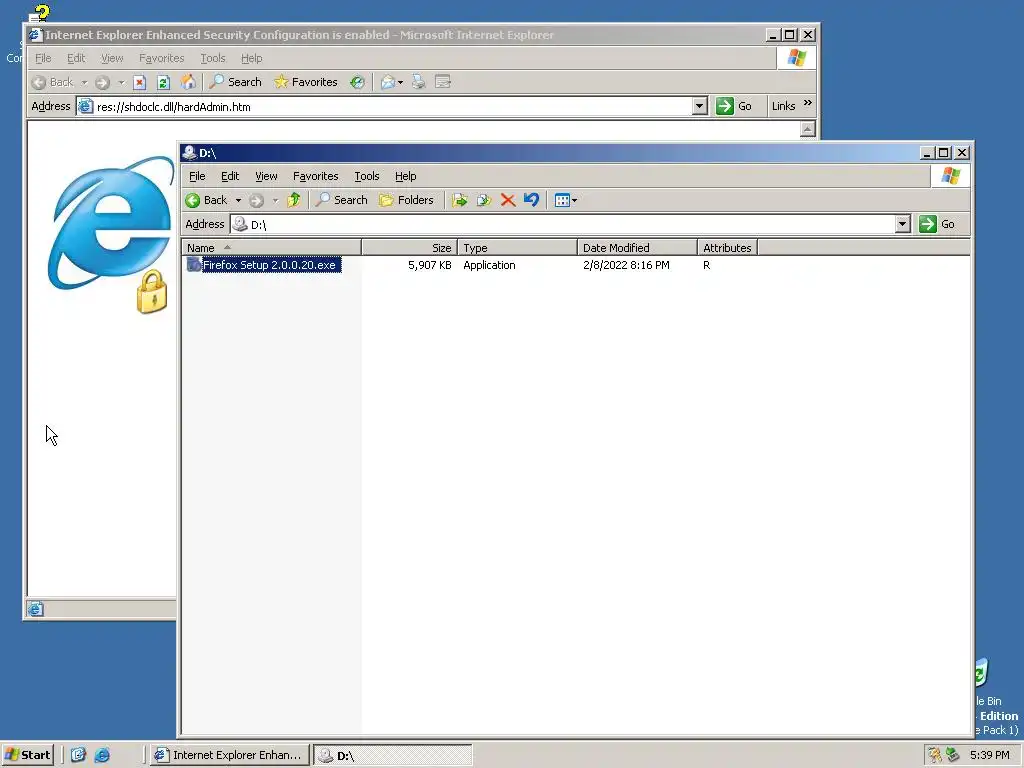
Task: Open the File menu in D:\ window
Action: pos(197,176)
